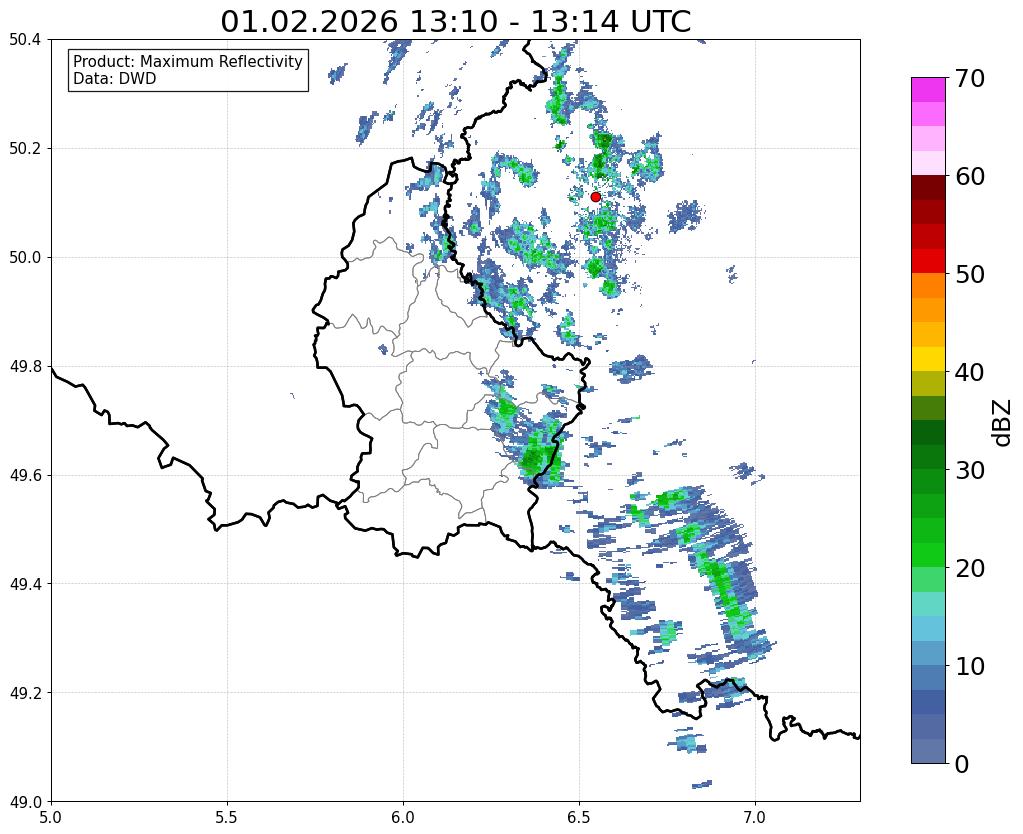Click the colorbar tick label 60
Viewport: 1023px width, 834px height.
click(970, 176)
